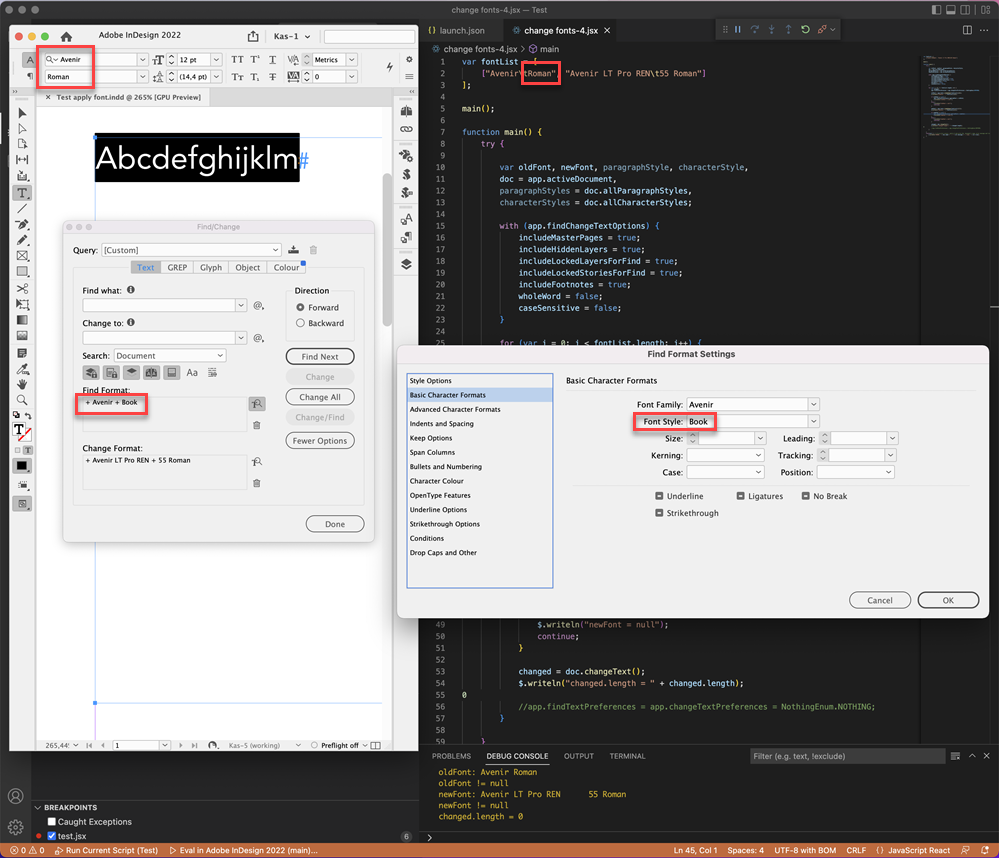Open the Search scope Document dropdown

[170, 355]
